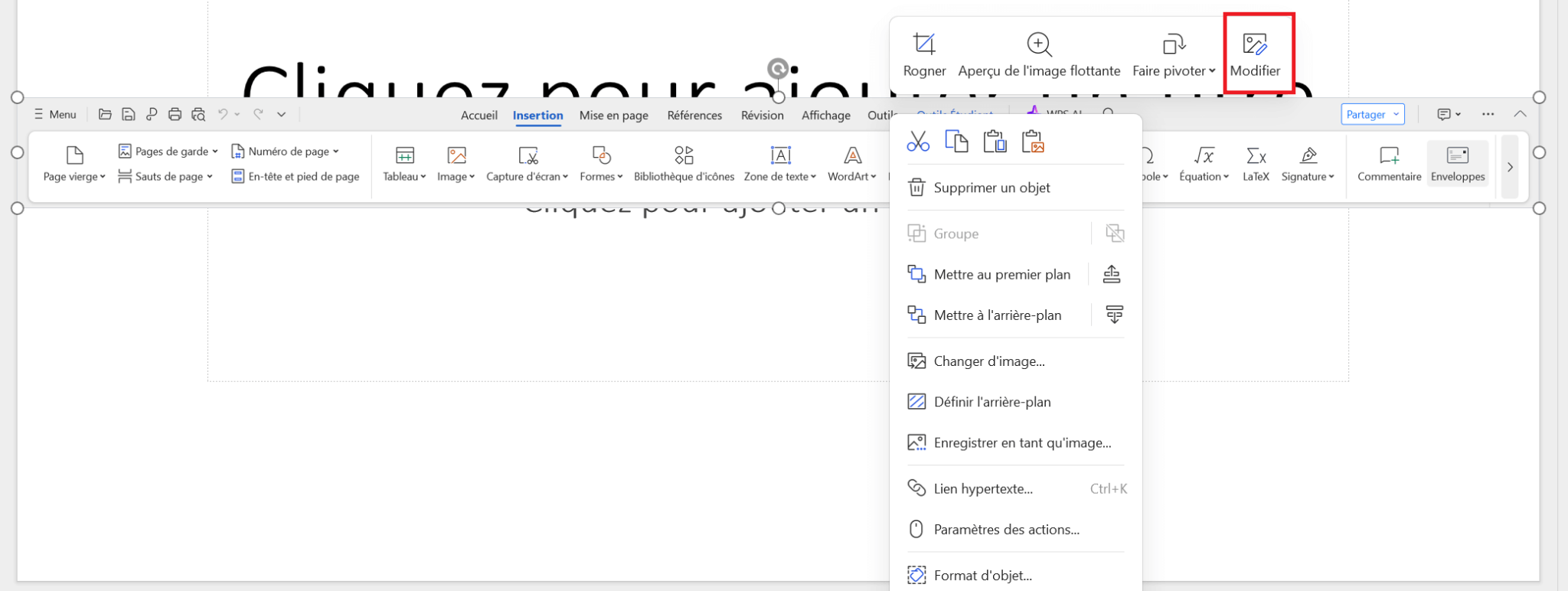Click the undo arrow
Screen dimensions: 1568x591
223,114
